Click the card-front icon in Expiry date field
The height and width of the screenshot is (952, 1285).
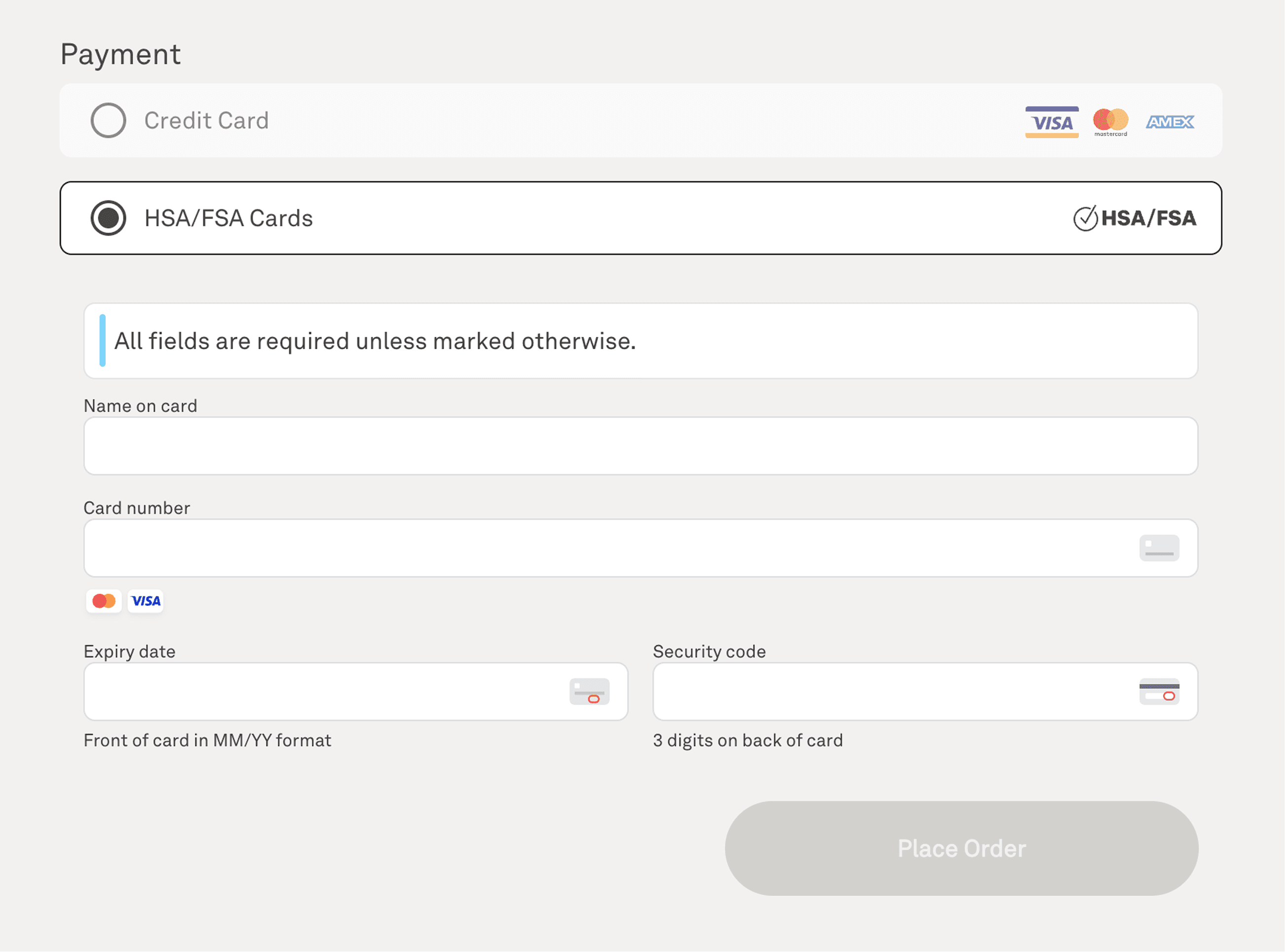pyautogui.click(x=589, y=691)
